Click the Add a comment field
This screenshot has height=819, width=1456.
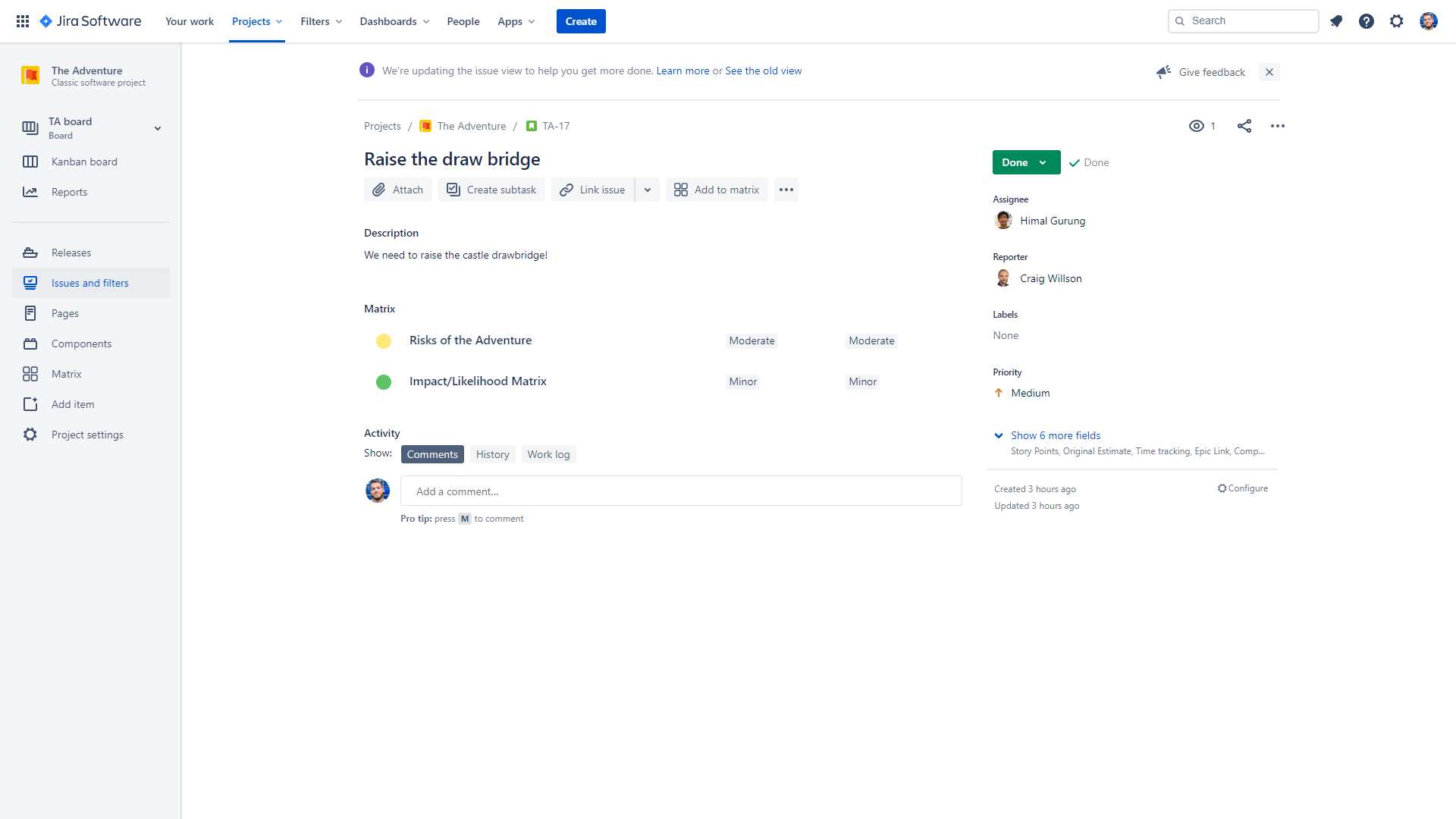tap(681, 491)
